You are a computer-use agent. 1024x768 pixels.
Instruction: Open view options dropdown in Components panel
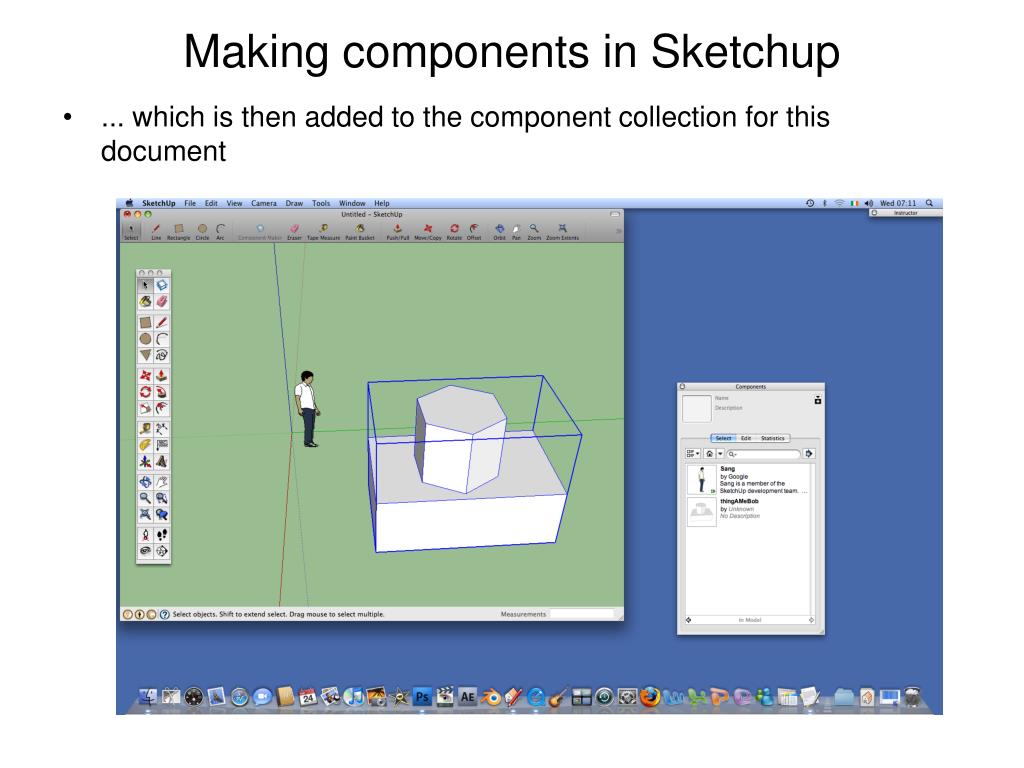coord(692,453)
